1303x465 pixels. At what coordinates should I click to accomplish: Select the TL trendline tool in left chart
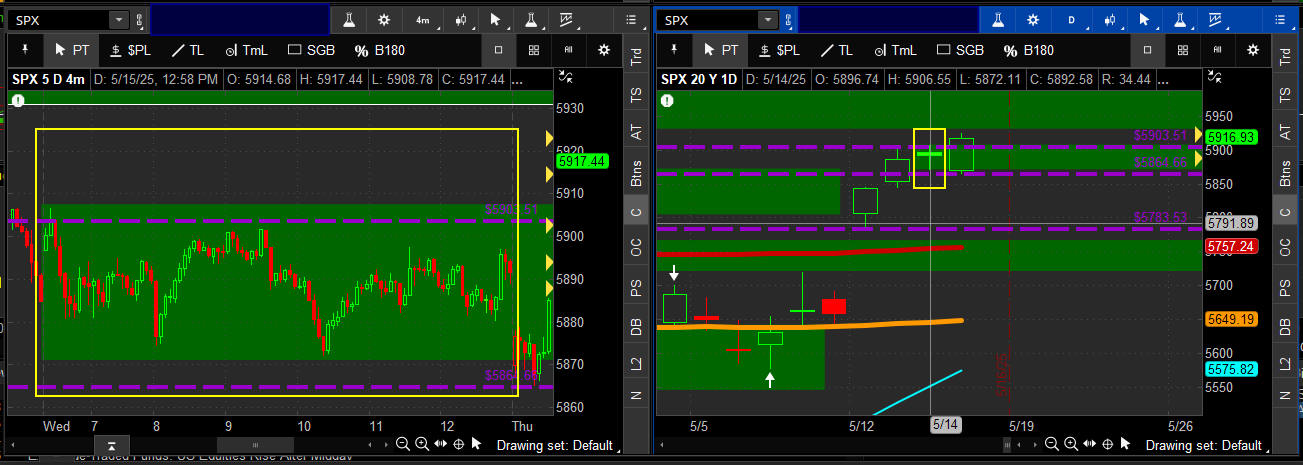pyautogui.click(x=190, y=50)
